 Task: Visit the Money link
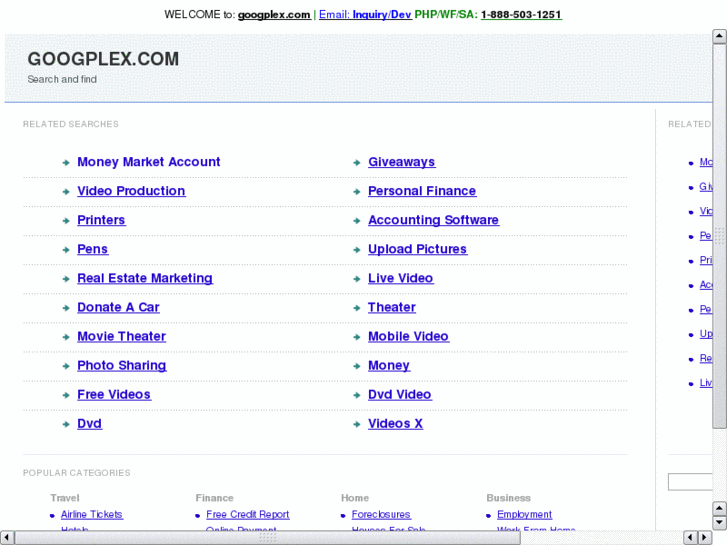389,365
